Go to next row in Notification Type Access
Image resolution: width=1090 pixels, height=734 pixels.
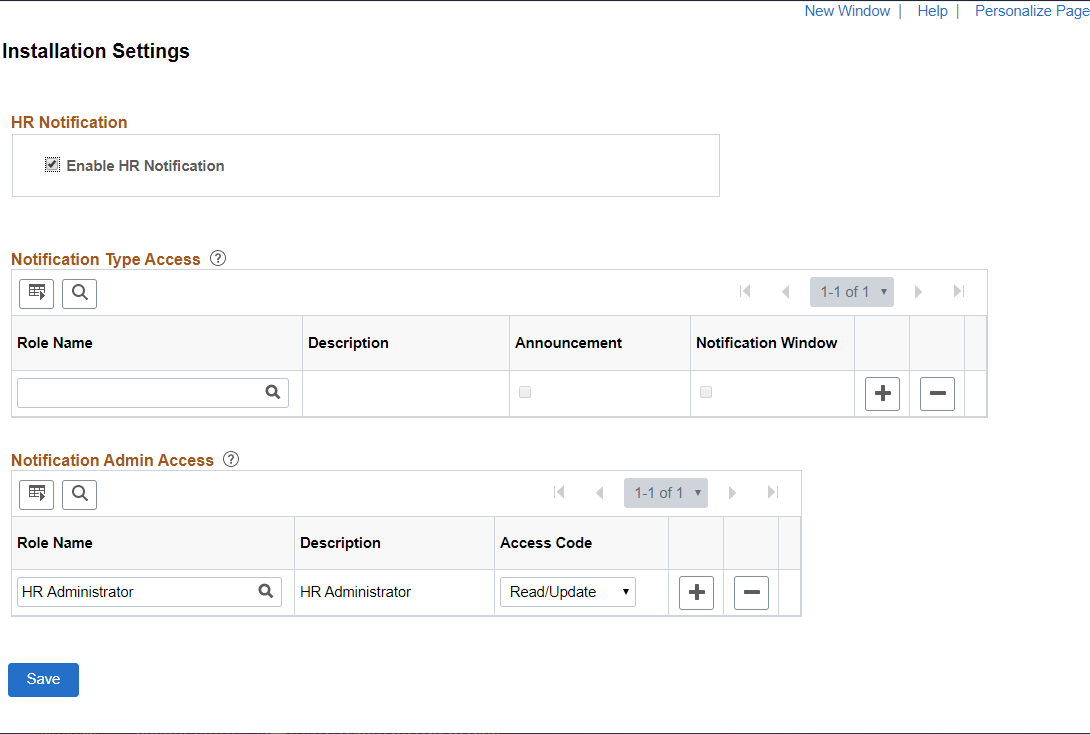(x=918, y=292)
